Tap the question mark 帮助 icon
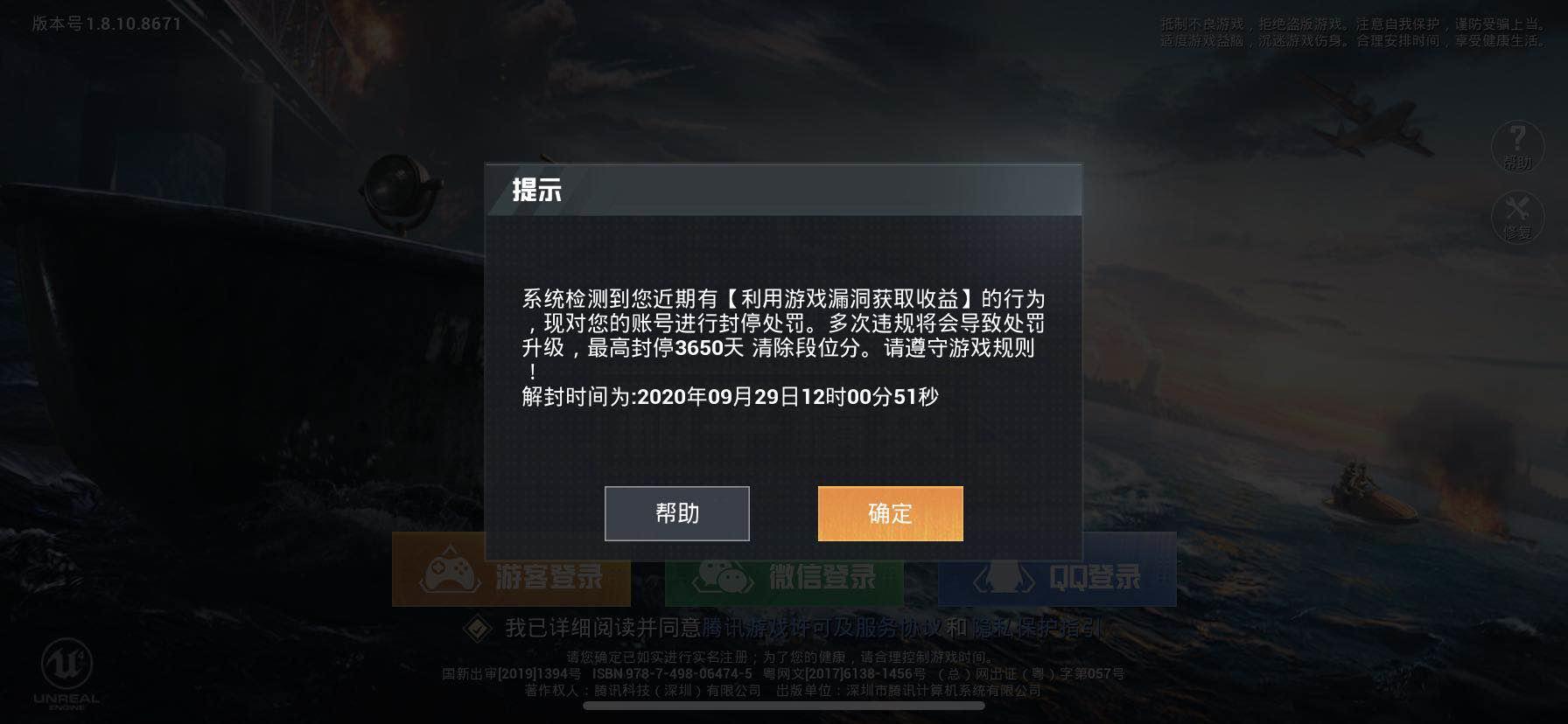This screenshot has height=724, width=1568. [1517, 144]
